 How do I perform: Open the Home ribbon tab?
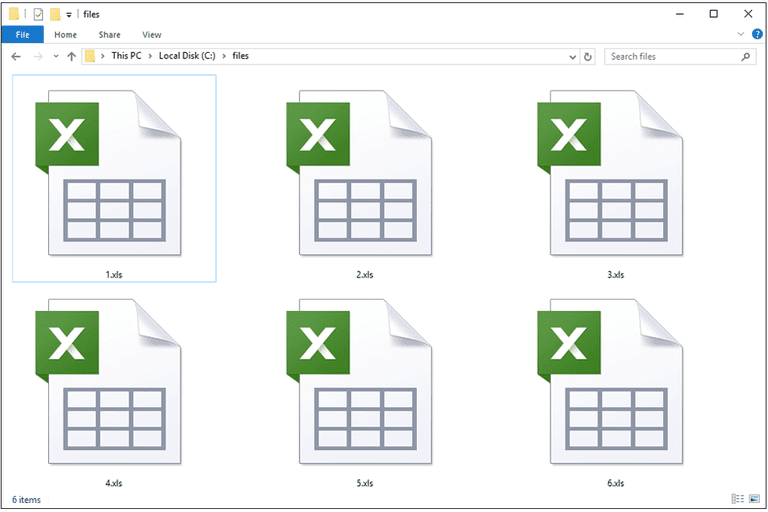[66, 35]
